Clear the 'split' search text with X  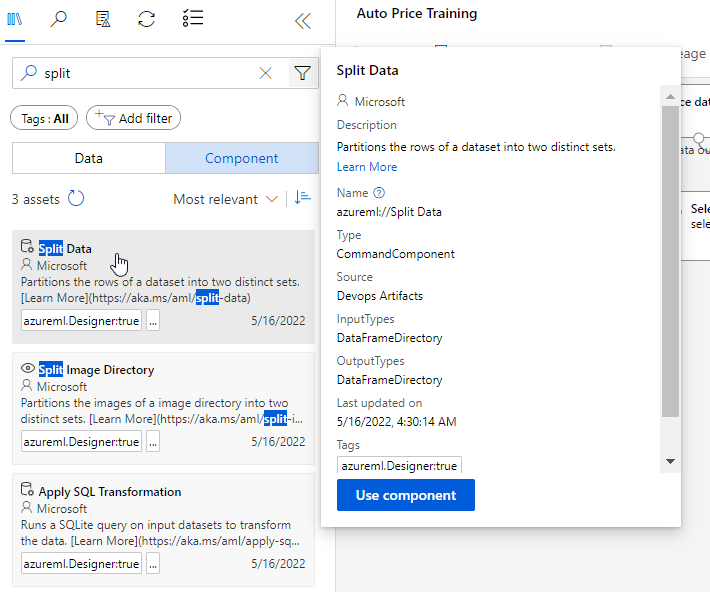(266, 73)
